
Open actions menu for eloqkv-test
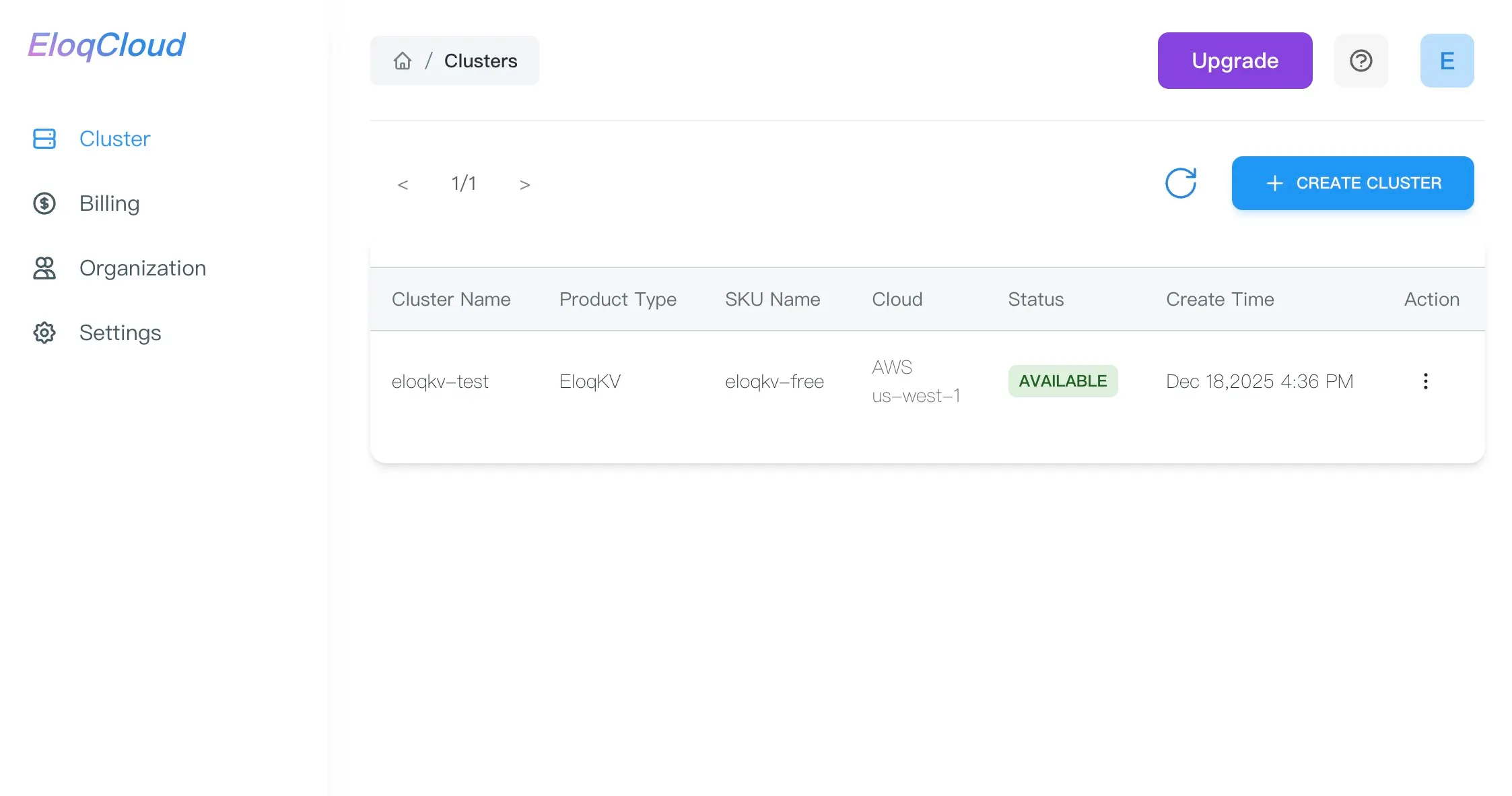pyautogui.click(x=1425, y=381)
